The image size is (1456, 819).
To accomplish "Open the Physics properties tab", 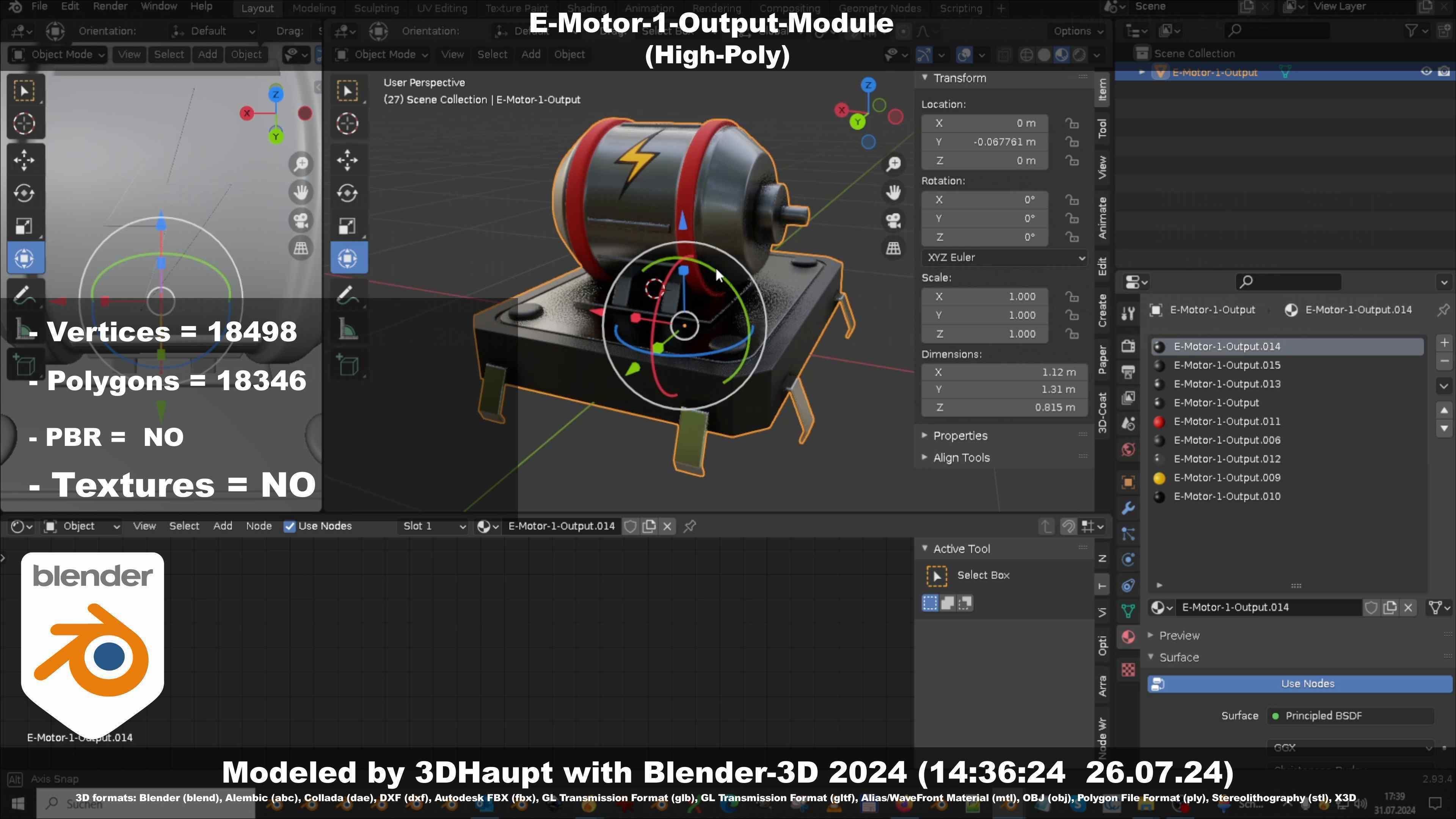I will click(1128, 560).
